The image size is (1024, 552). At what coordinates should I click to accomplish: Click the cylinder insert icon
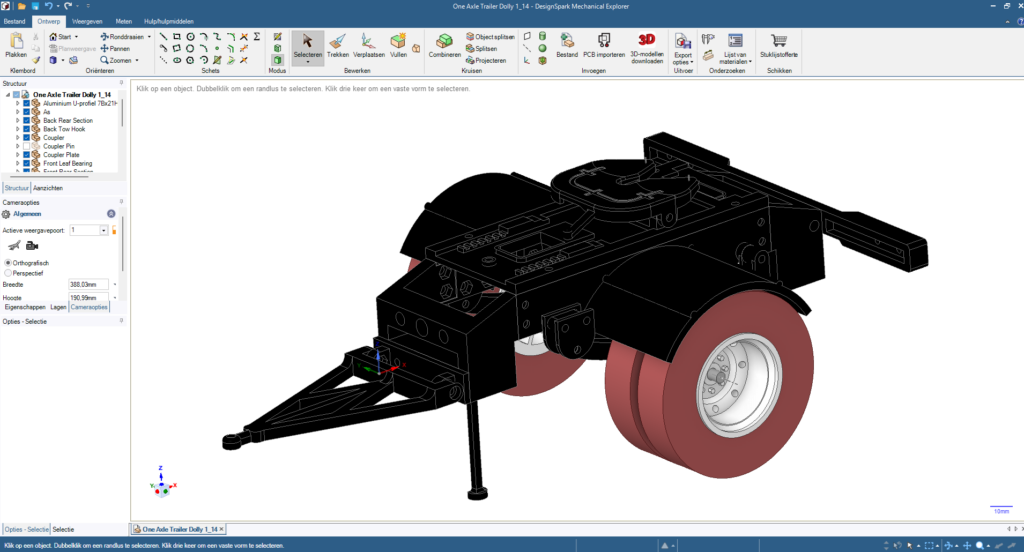tap(542, 37)
